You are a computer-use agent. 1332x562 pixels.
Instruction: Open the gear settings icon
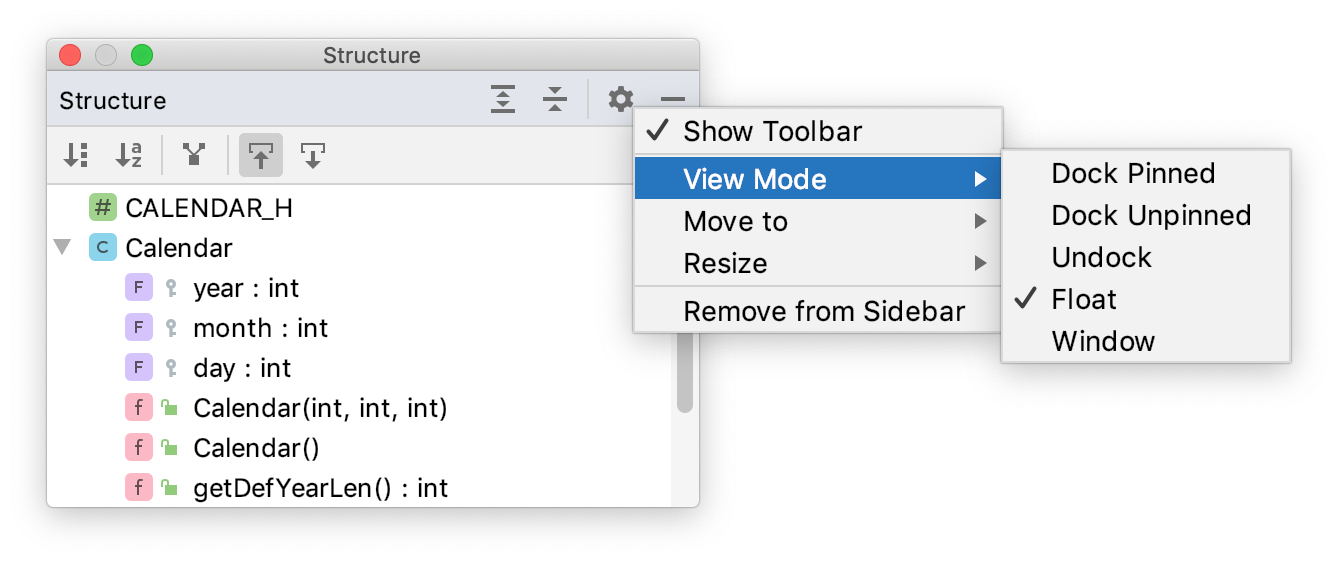pos(621,99)
